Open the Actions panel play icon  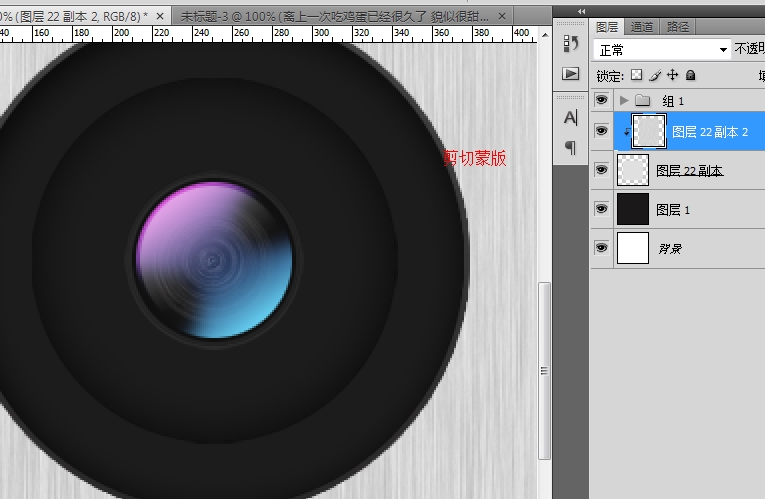(571, 74)
